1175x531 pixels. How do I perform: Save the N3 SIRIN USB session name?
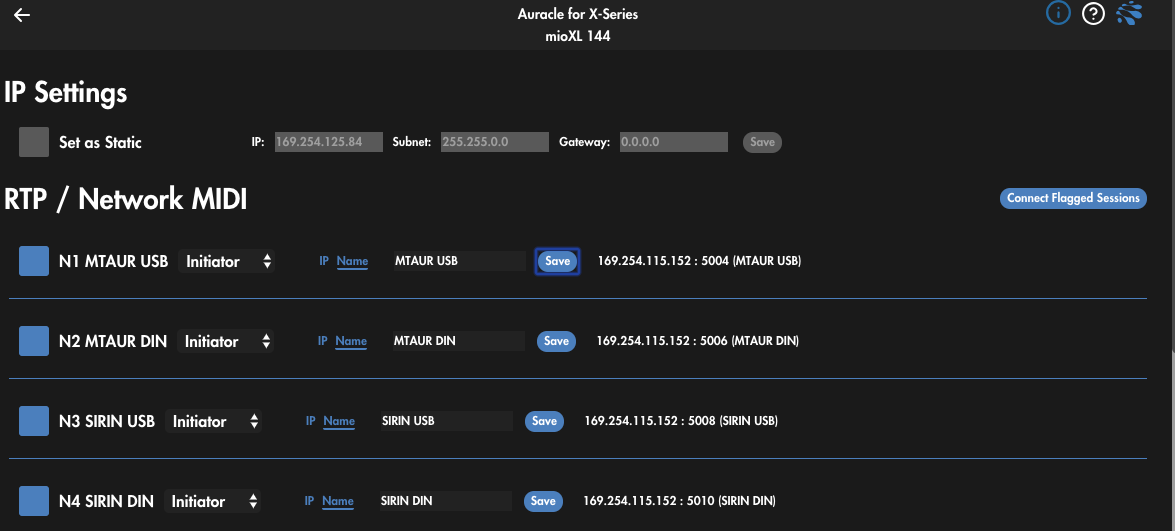click(544, 421)
